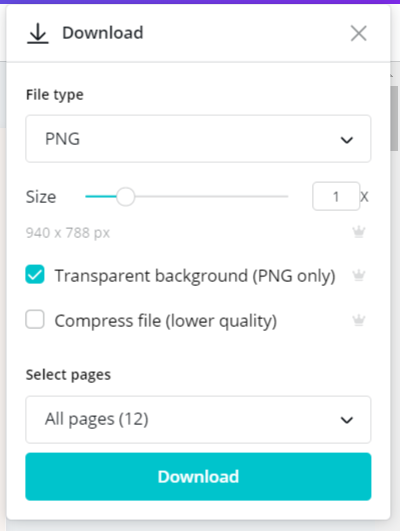Screen dimensions: 400x531
Task: Close the Download panel with X
Action: pyautogui.click(x=358, y=33)
